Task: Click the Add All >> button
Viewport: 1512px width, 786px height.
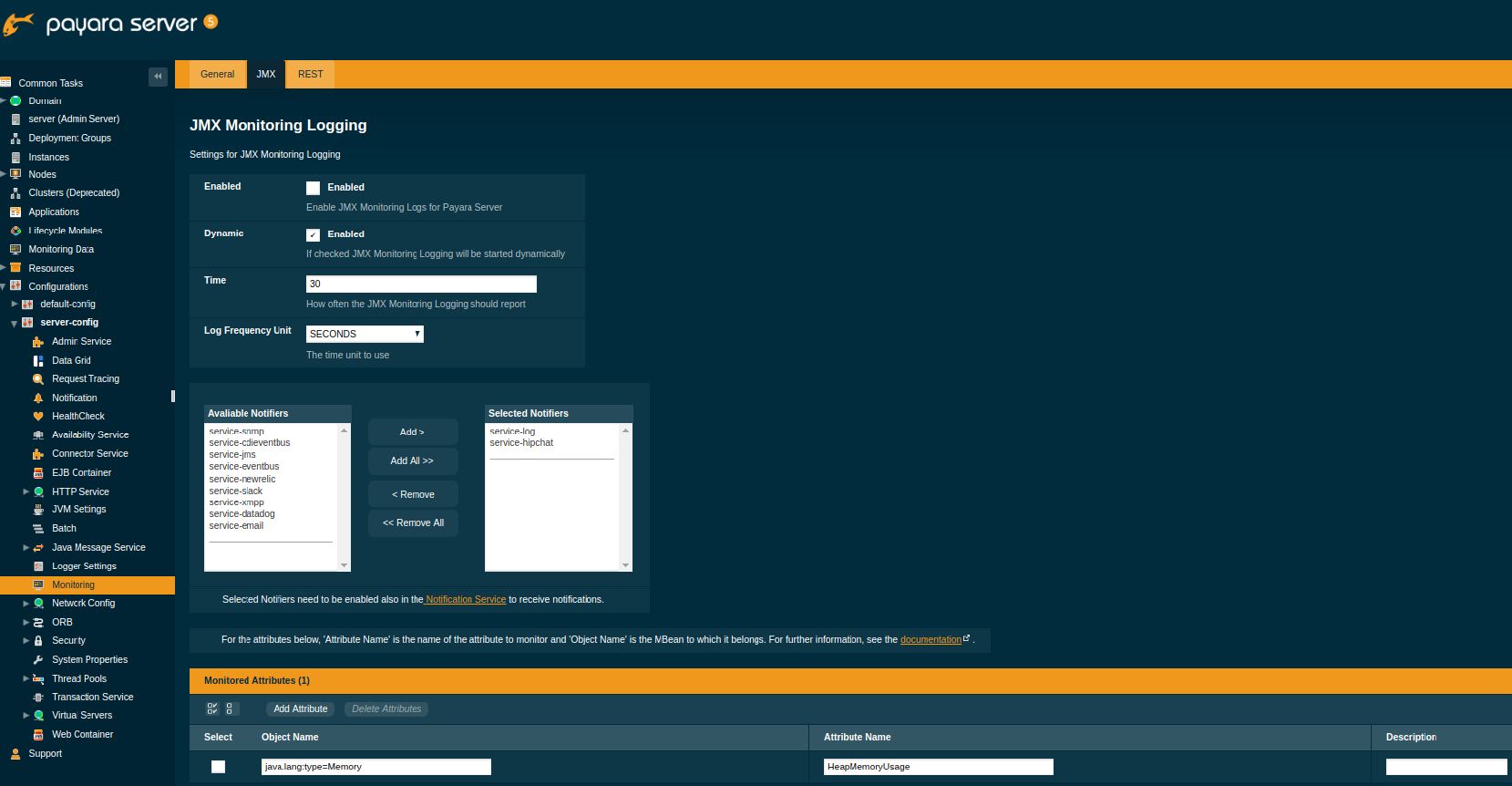Action: [413, 461]
